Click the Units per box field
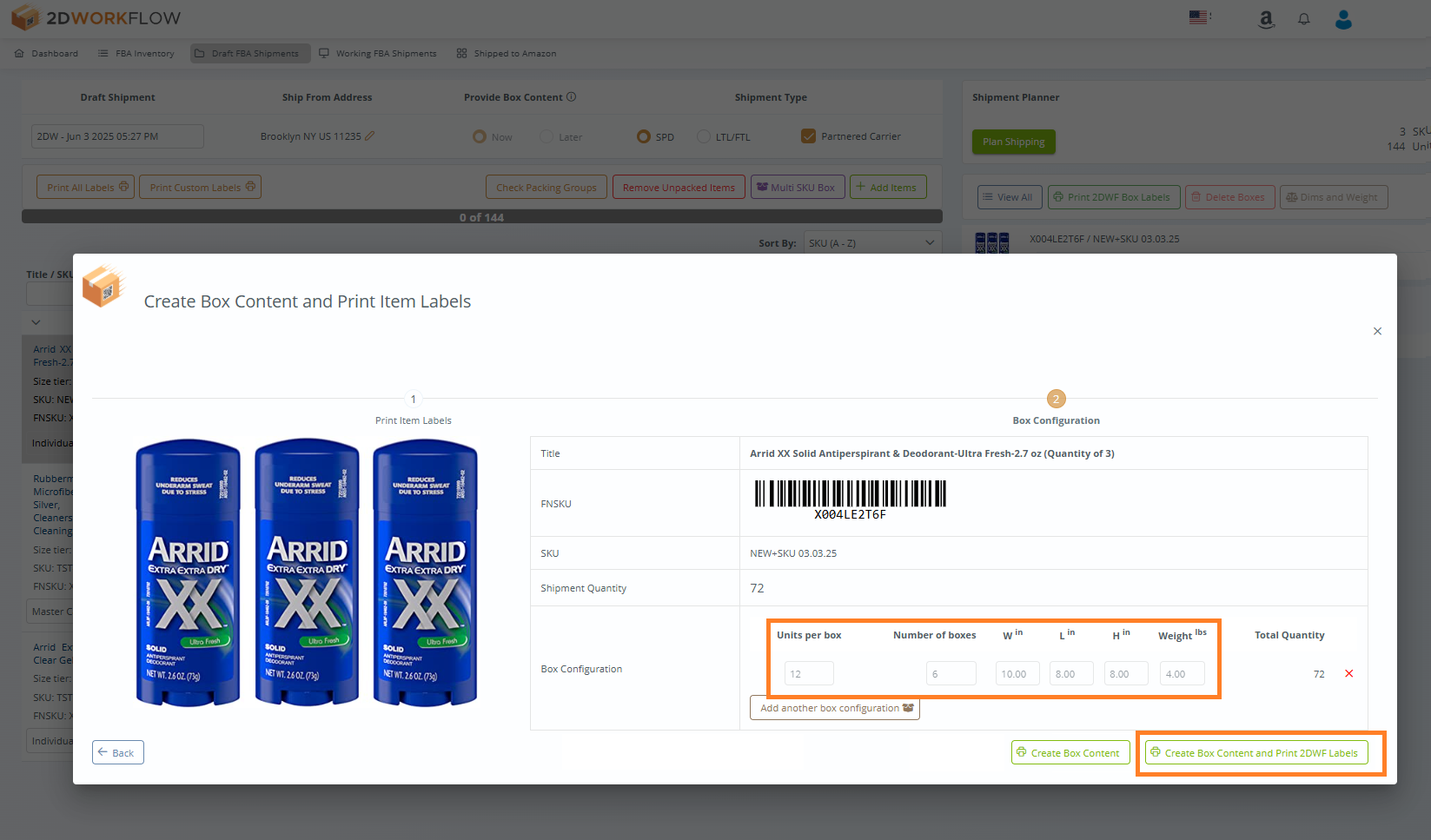The width and height of the screenshot is (1431, 840). (x=809, y=674)
